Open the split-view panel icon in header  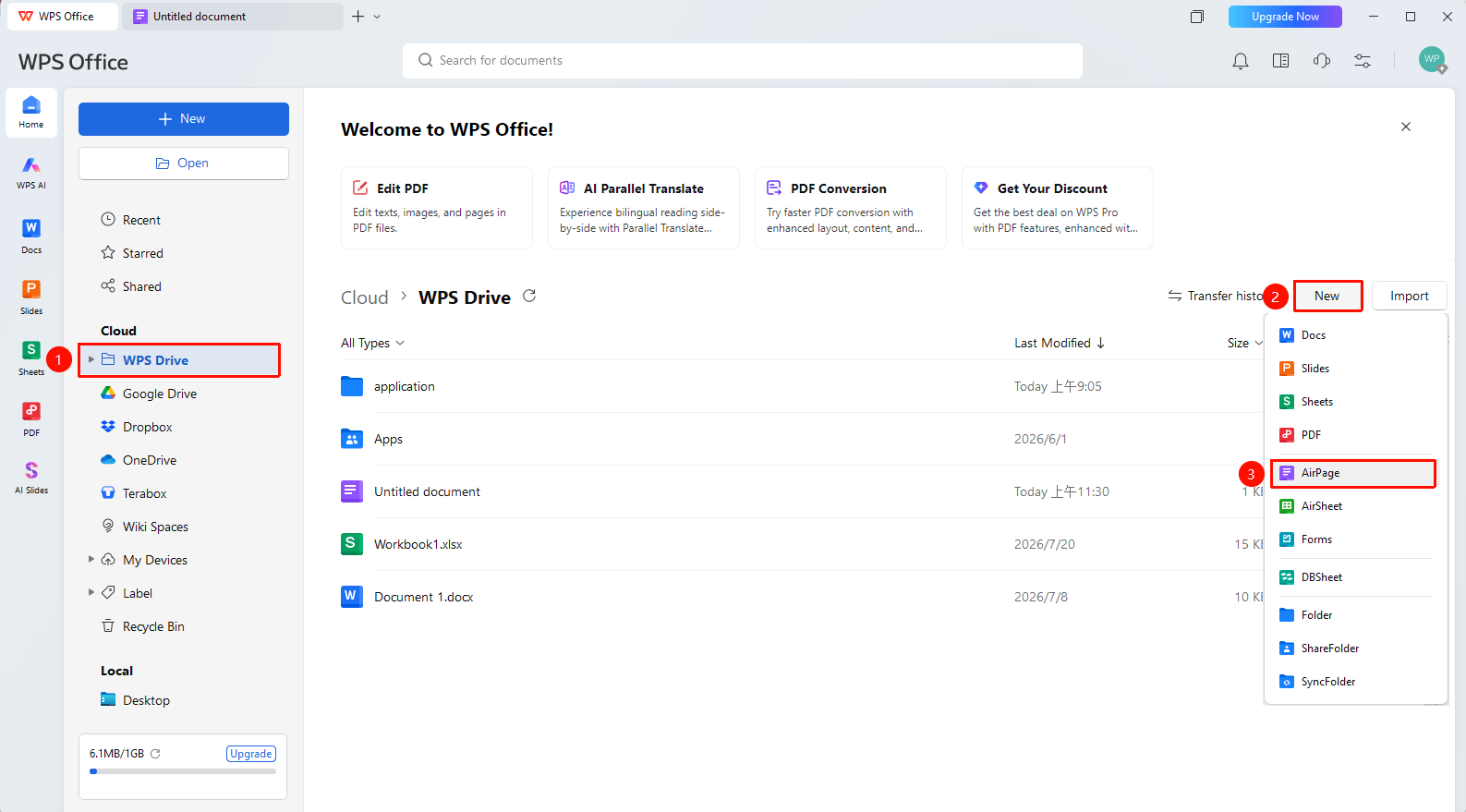[1281, 61]
